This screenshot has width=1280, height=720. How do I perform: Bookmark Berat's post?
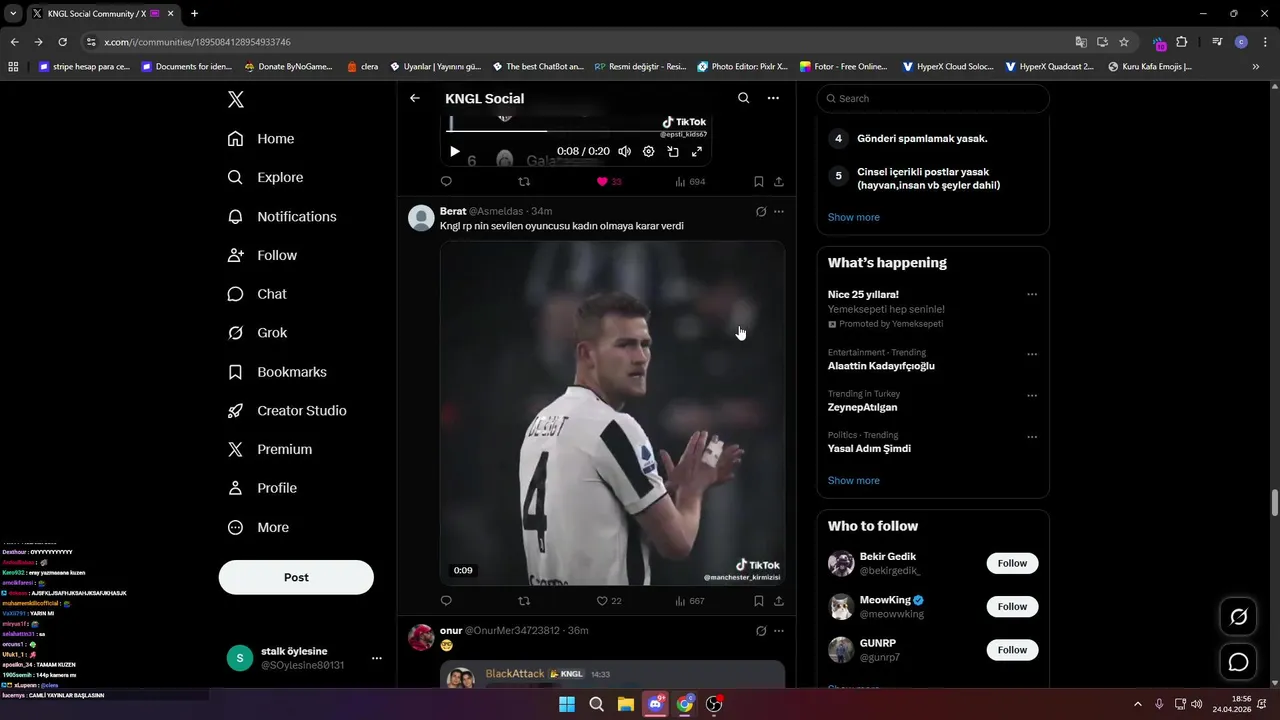[759, 601]
